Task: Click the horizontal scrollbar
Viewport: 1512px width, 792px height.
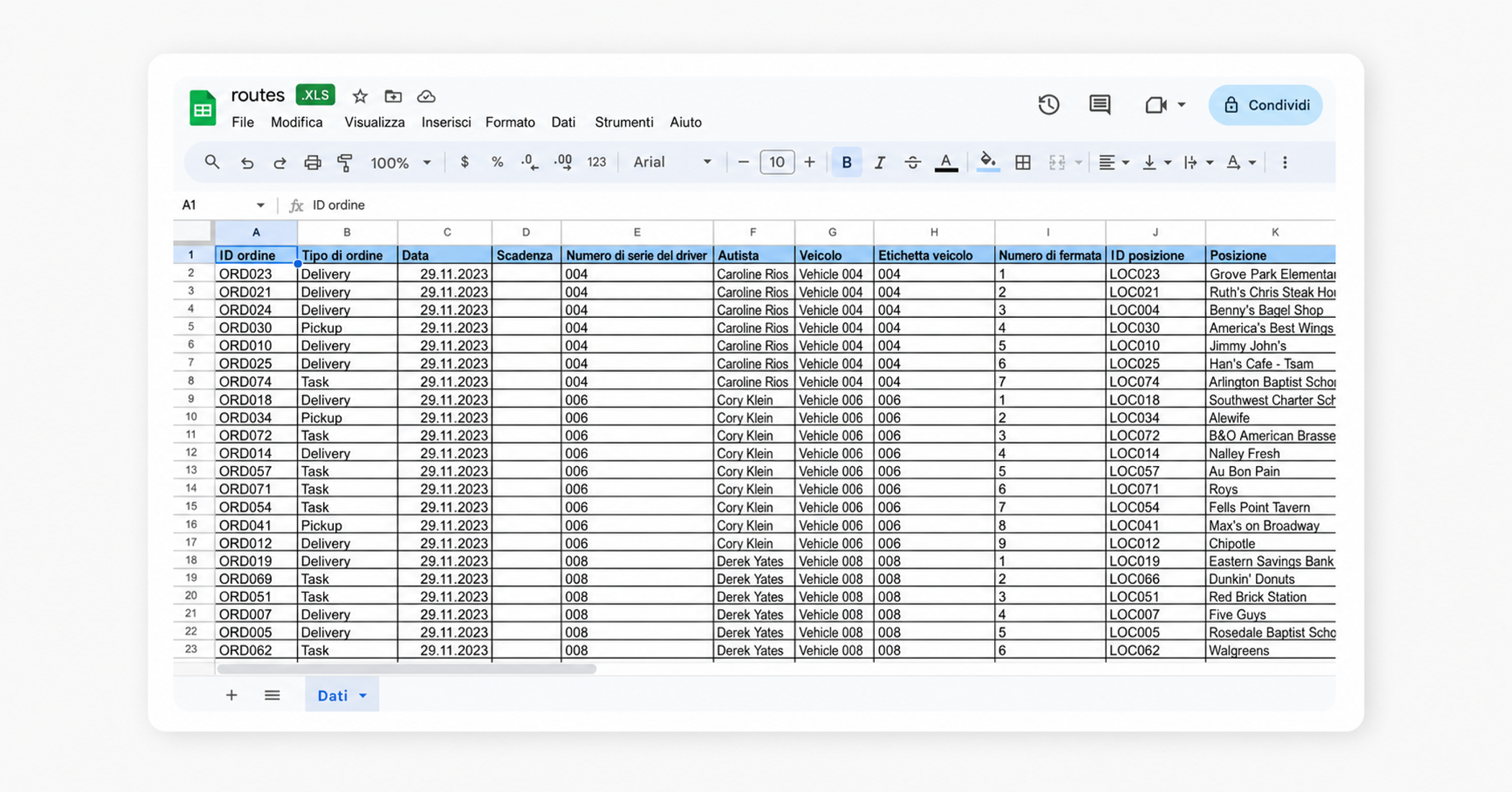Action: [406, 669]
